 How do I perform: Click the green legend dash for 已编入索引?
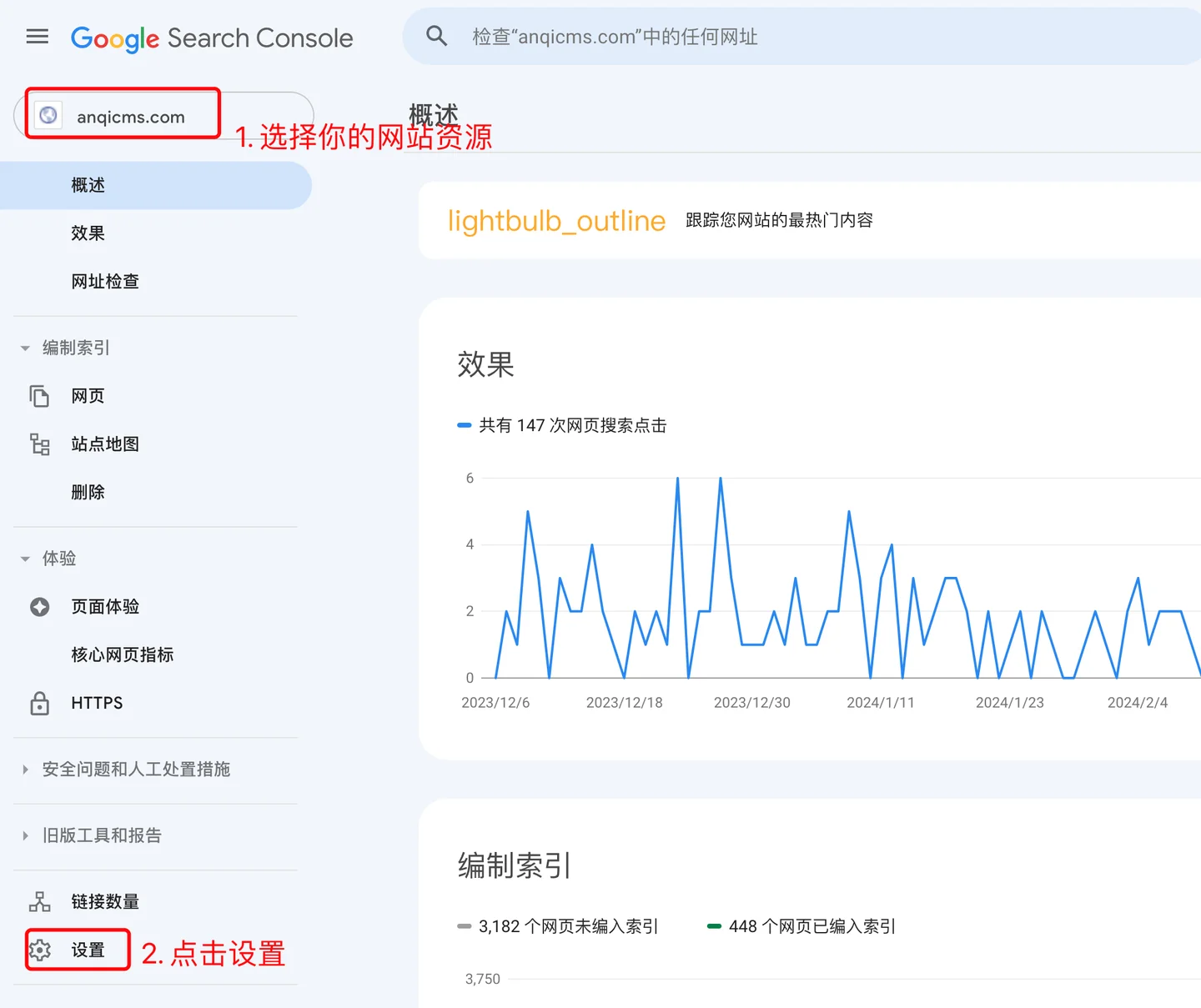pos(714,926)
